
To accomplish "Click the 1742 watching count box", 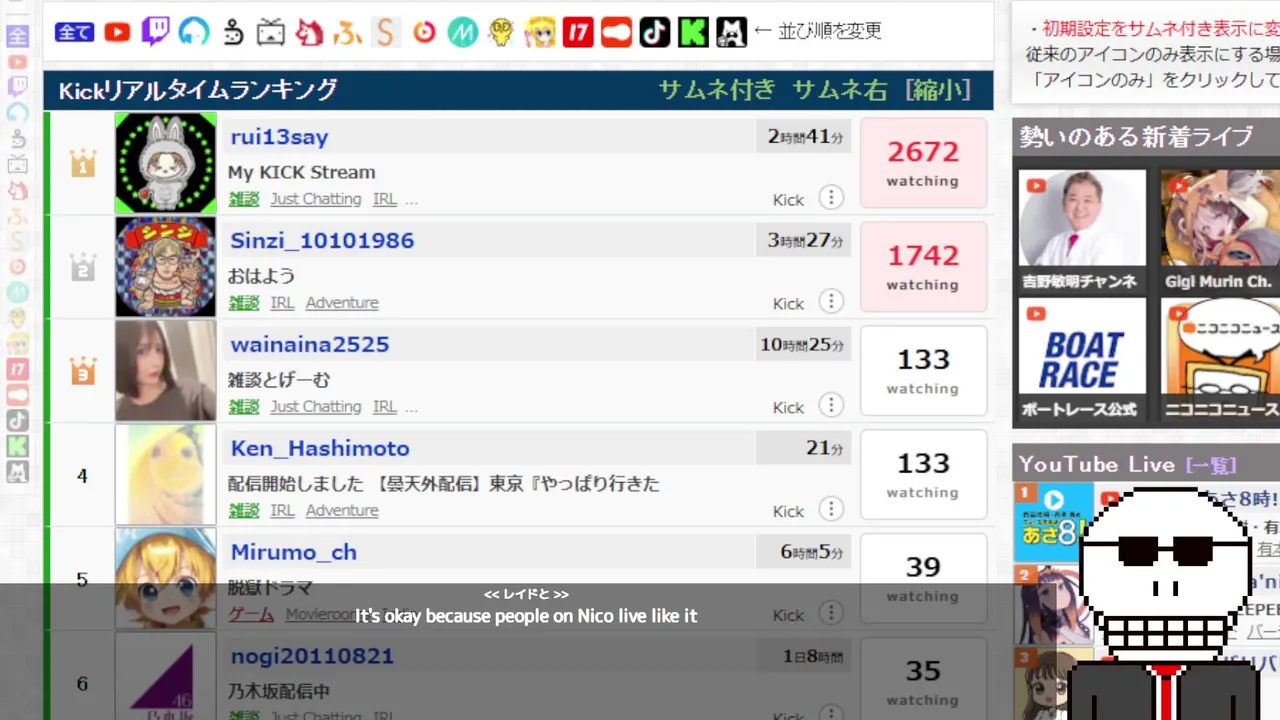I will [923, 267].
